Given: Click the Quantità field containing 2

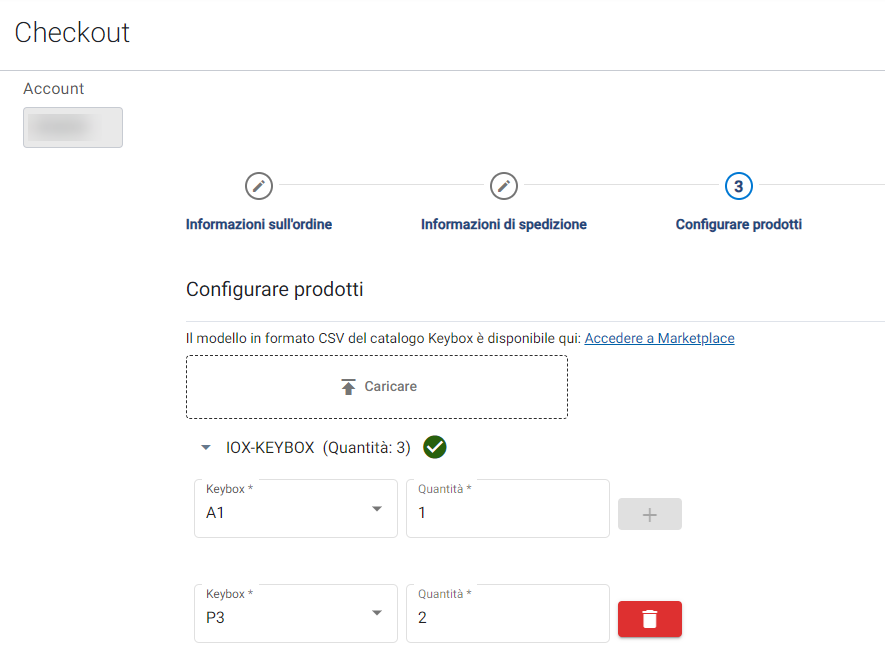Looking at the screenshot, I should click(507, 616).
